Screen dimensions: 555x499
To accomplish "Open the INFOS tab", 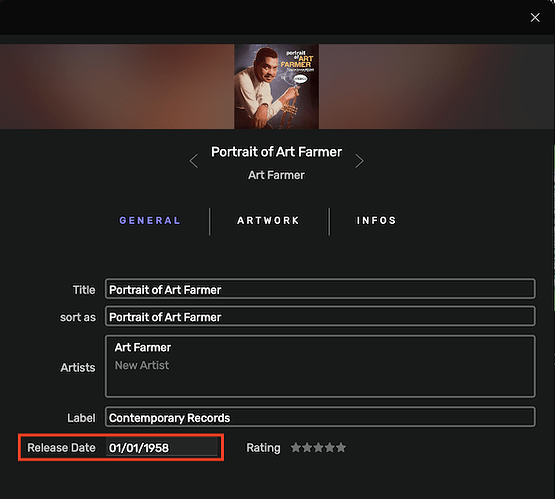I will point(376,220).
